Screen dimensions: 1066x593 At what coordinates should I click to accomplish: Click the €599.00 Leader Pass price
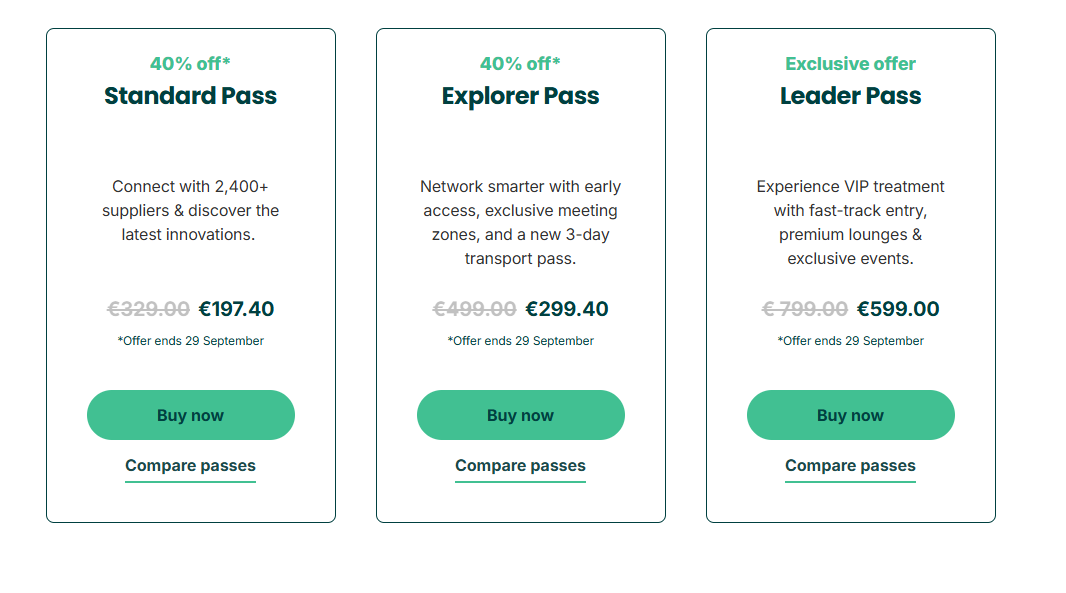point(898,309)
